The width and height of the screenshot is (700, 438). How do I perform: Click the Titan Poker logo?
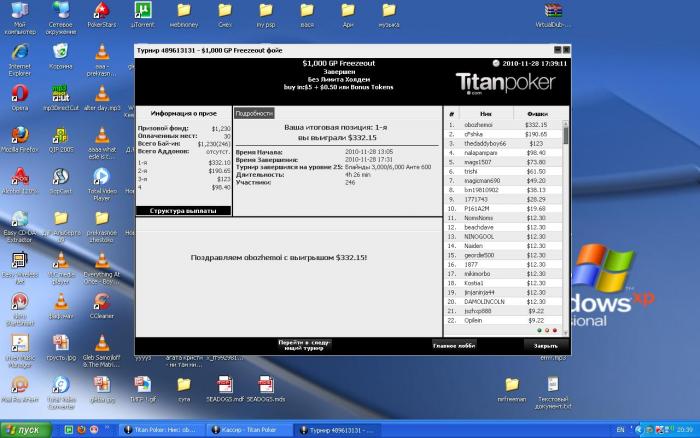point(505,83)
